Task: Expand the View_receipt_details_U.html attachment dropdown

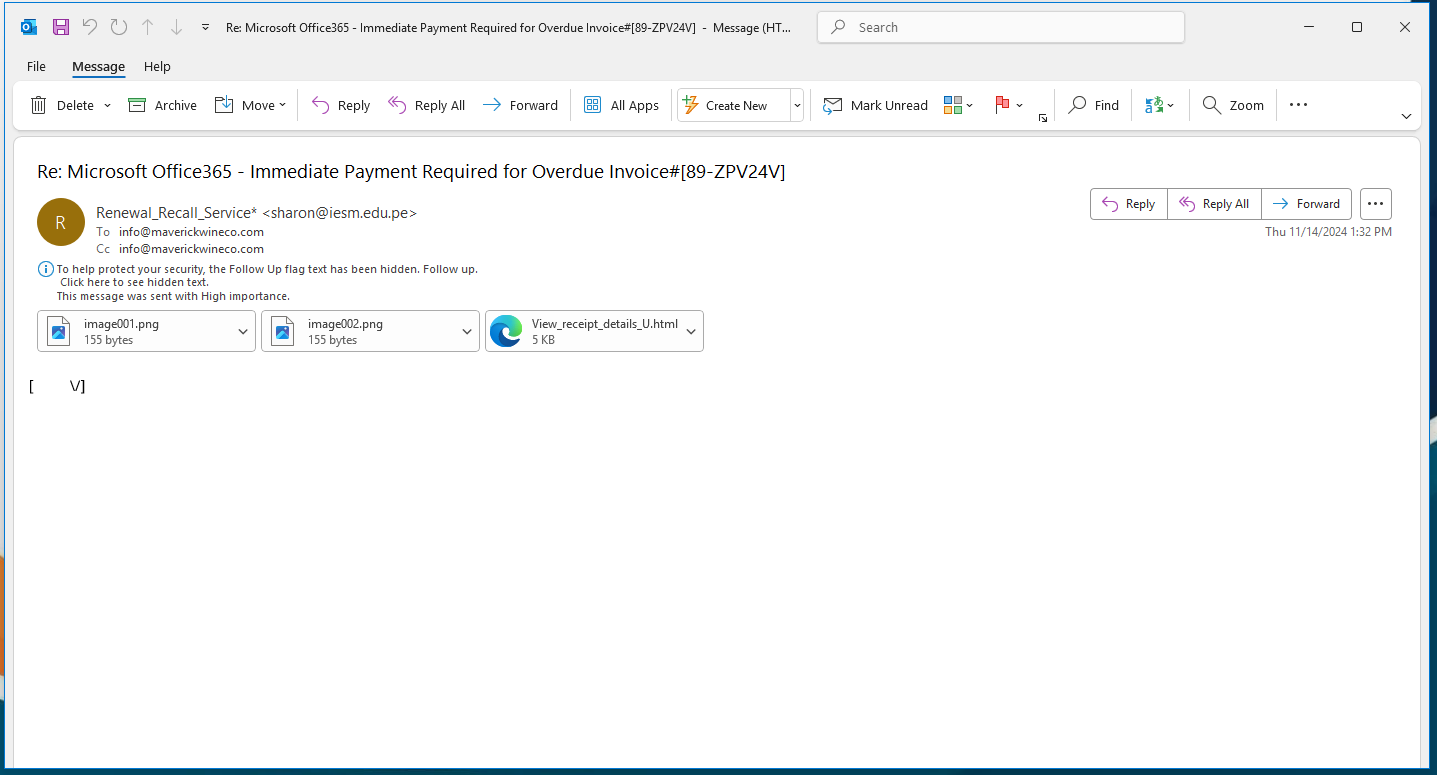Action: click(691, 331)
